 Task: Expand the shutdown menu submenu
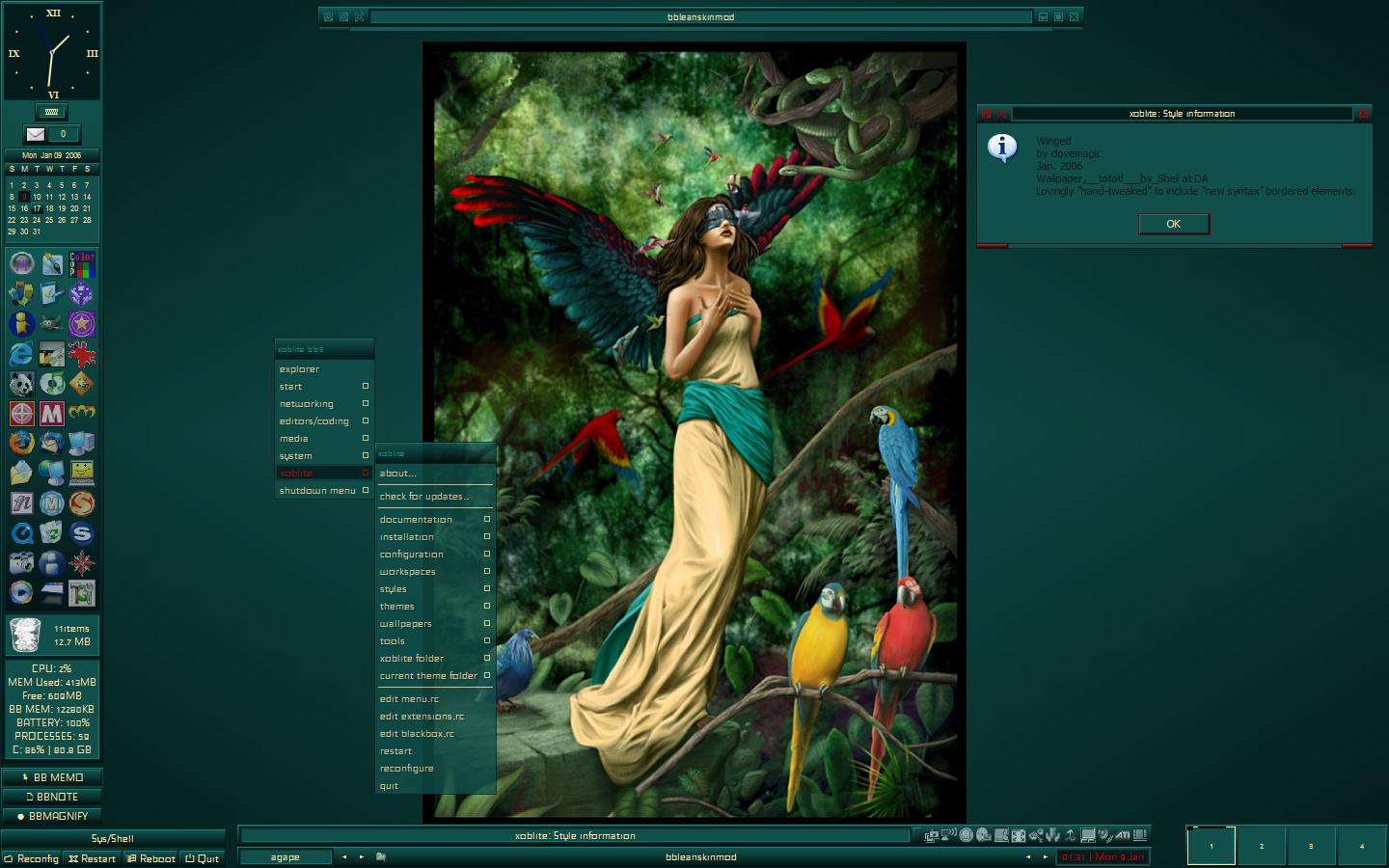324,491
